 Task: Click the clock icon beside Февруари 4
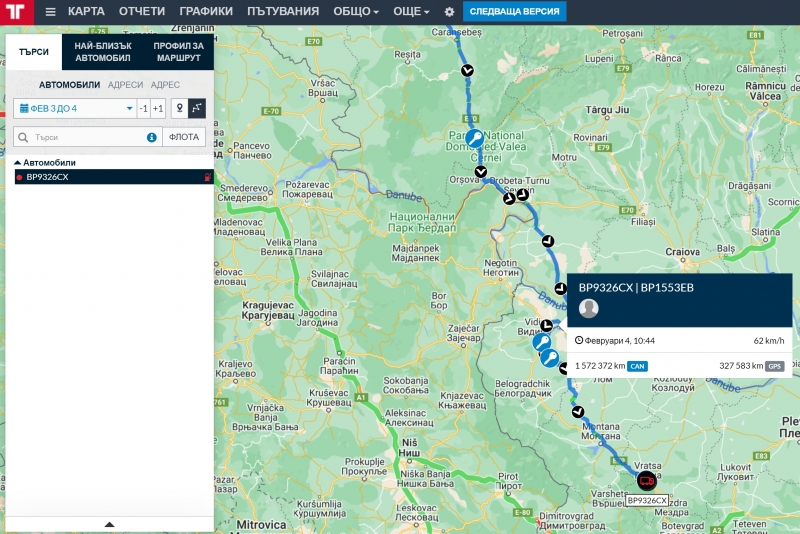(x=579, y=340)
